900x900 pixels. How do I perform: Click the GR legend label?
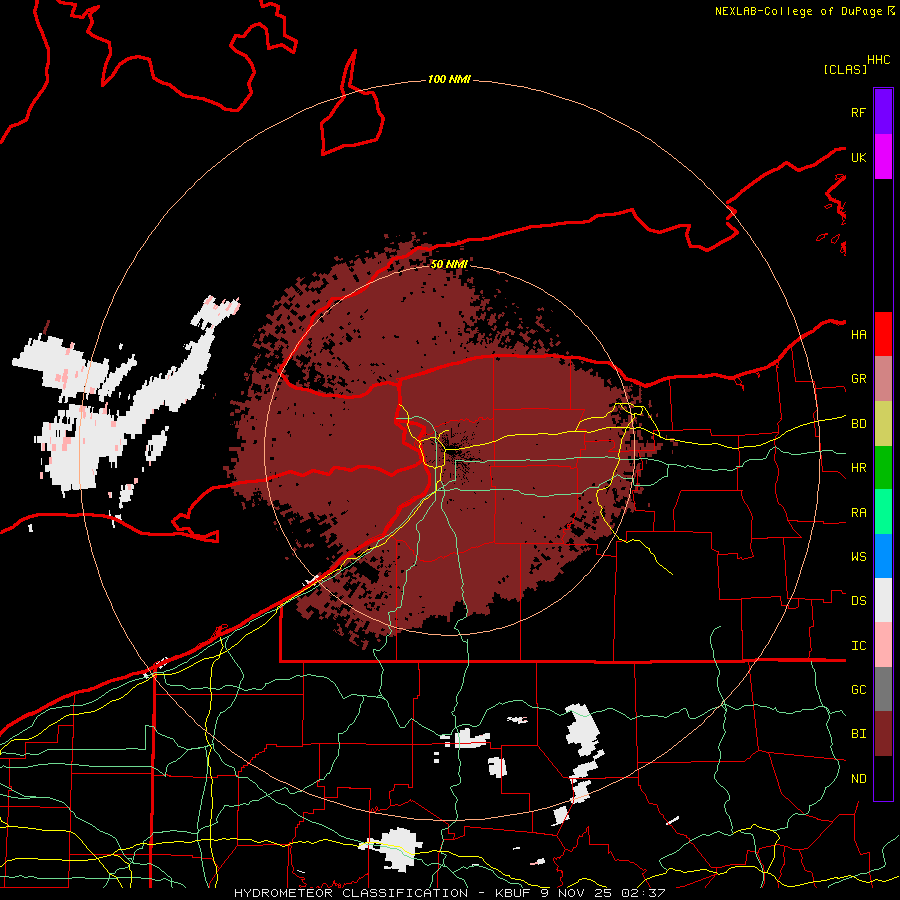pos(858,379)
